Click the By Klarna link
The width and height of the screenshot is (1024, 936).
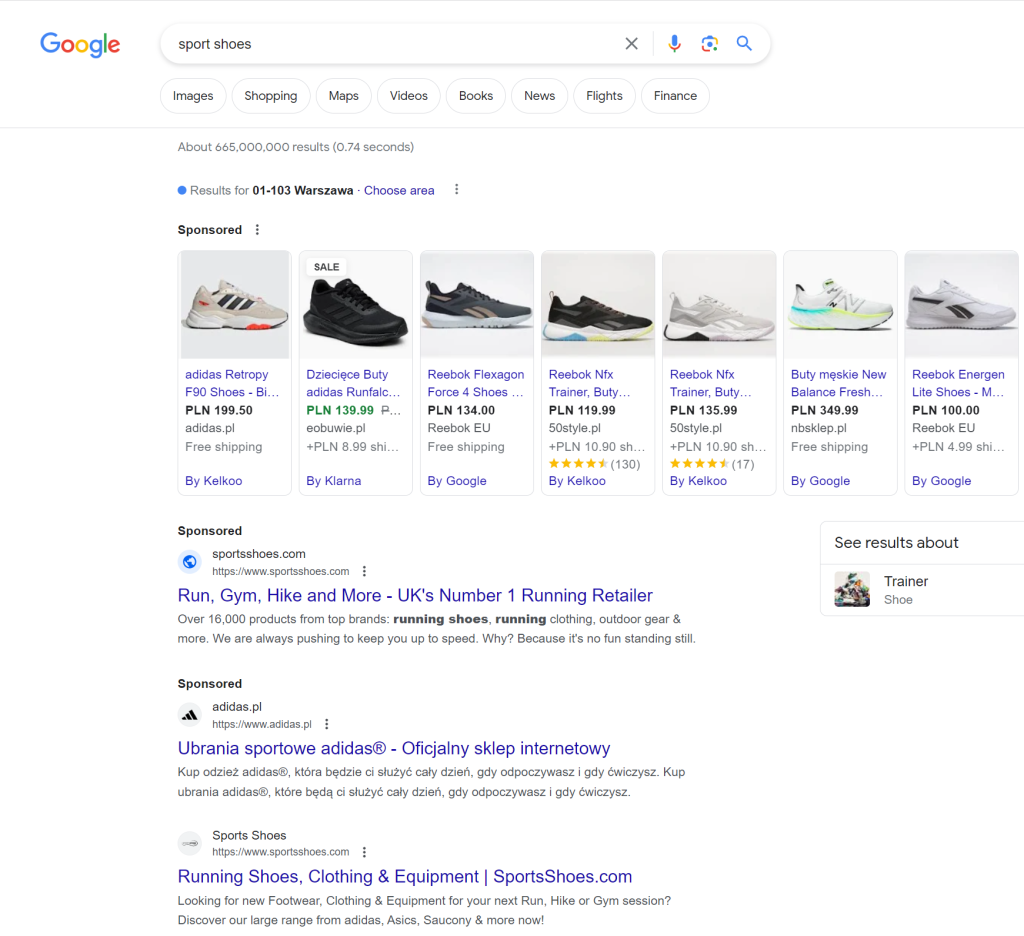pos(334,481)
